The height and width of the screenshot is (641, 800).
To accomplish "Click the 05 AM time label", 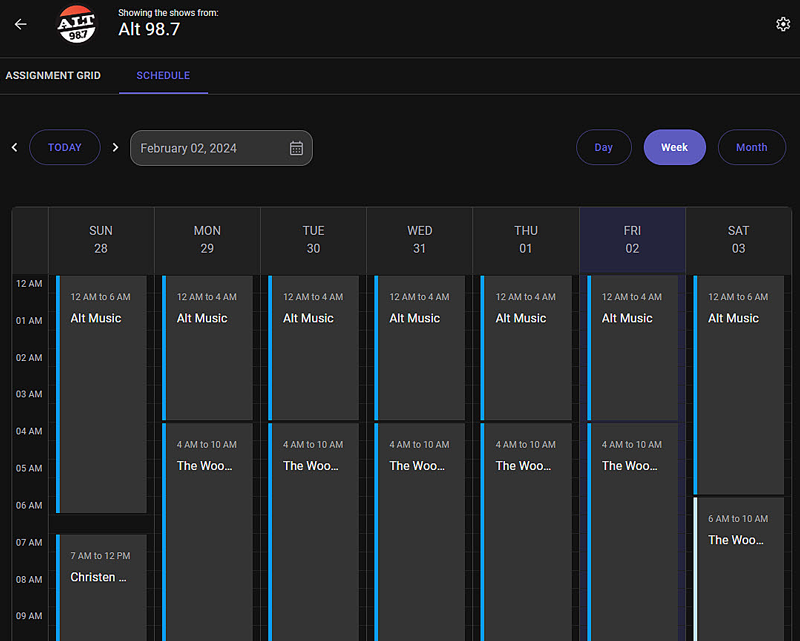I will tap(29, 468).
